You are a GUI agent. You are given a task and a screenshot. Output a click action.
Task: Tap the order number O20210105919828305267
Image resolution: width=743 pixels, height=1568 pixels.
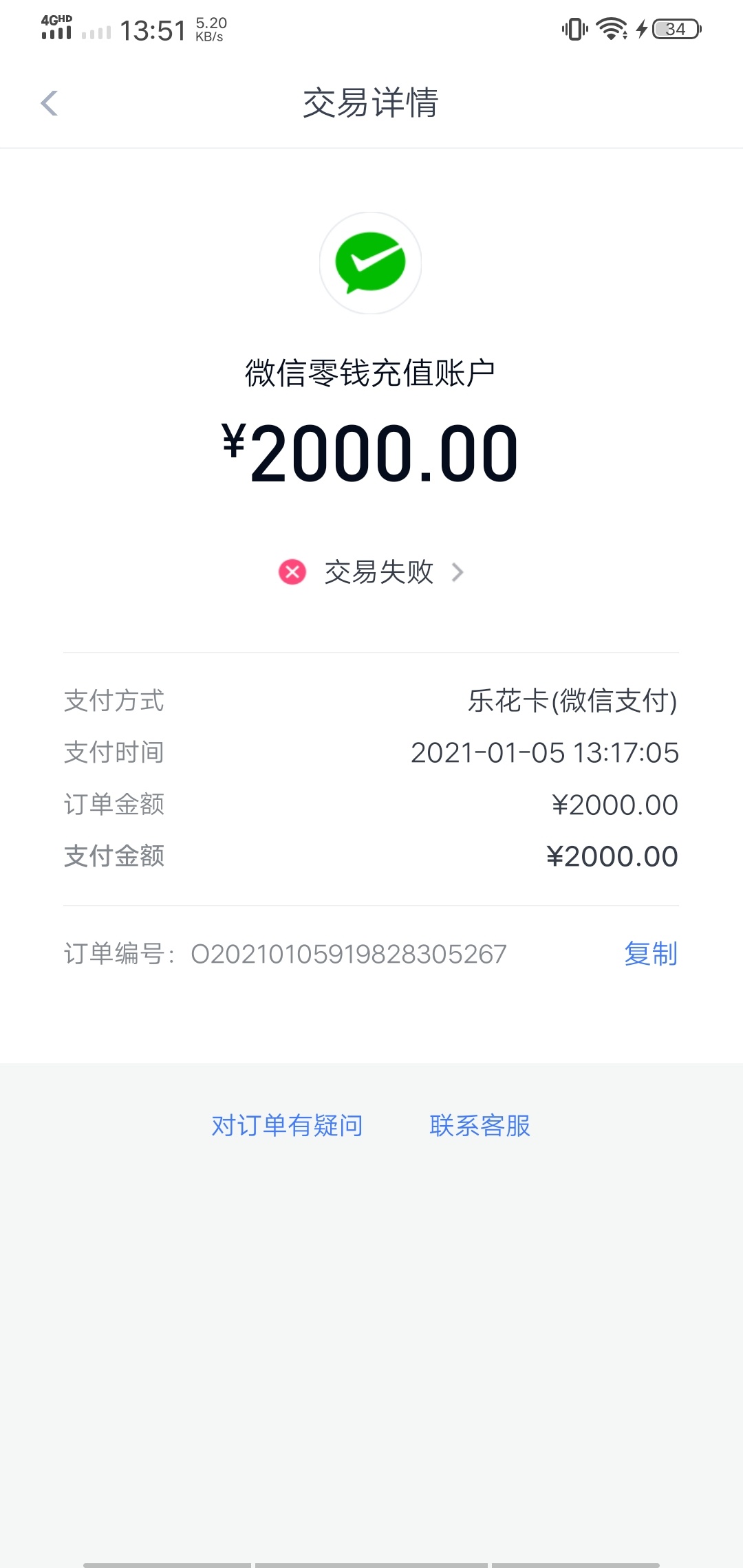click(x=349, y=955)
